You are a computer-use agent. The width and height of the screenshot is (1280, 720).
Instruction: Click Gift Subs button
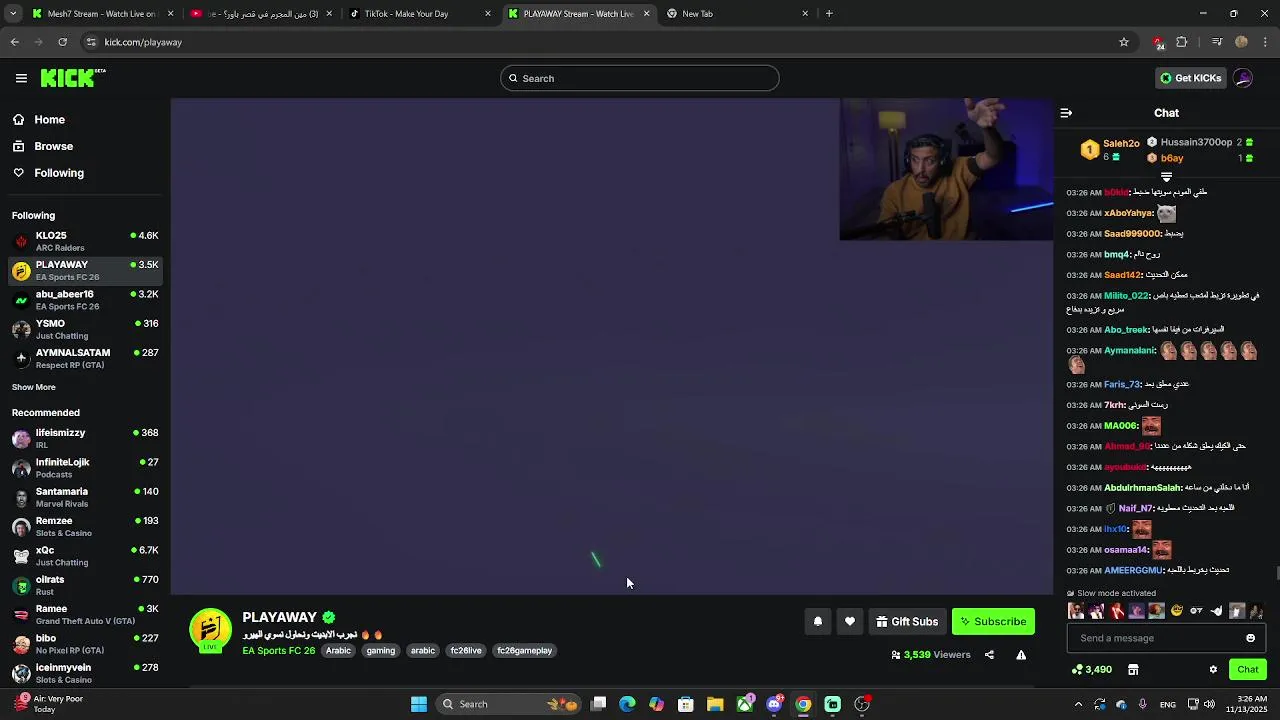(907, 622)
